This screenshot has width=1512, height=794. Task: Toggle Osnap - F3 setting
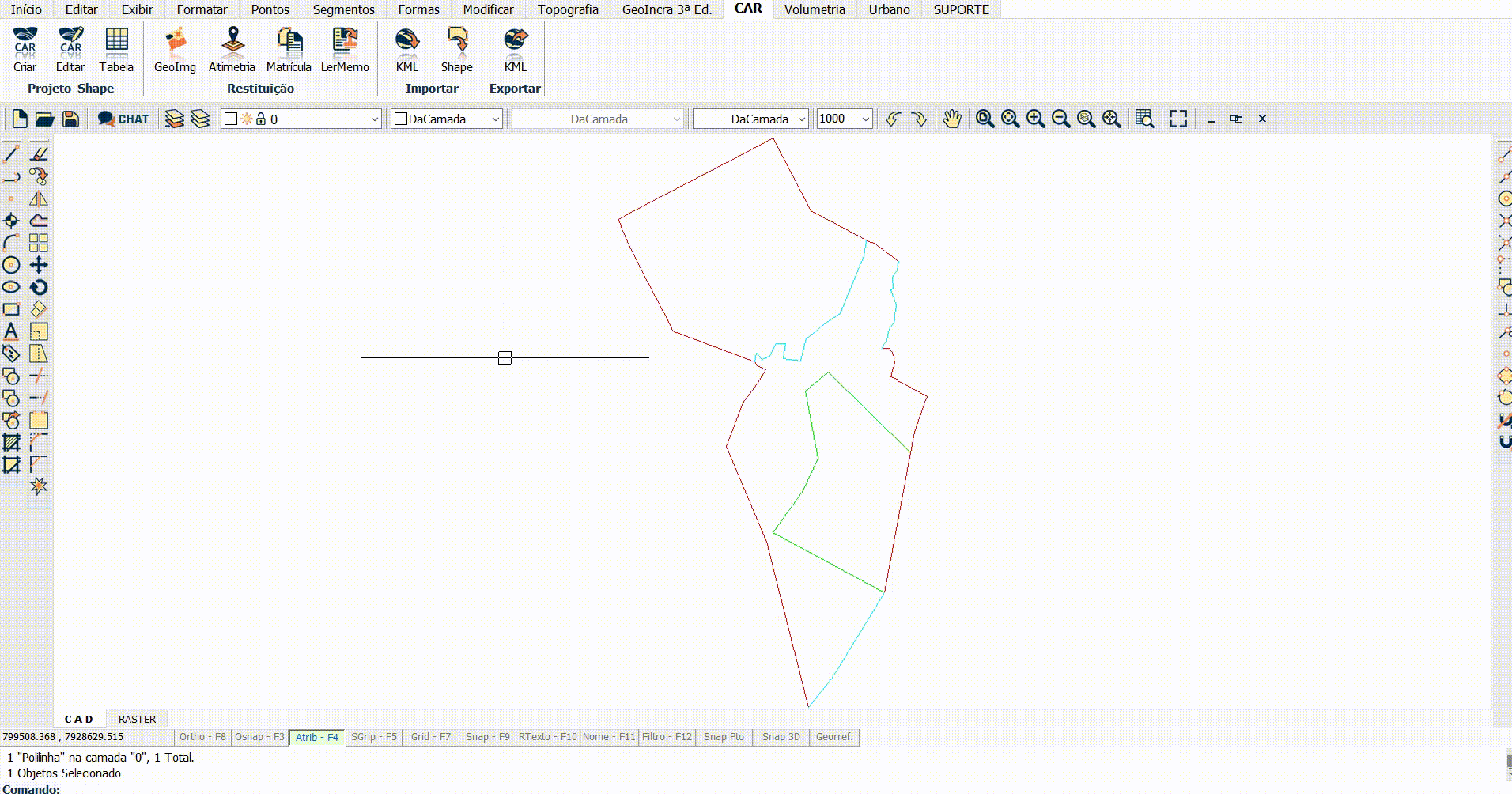[259, 737]
